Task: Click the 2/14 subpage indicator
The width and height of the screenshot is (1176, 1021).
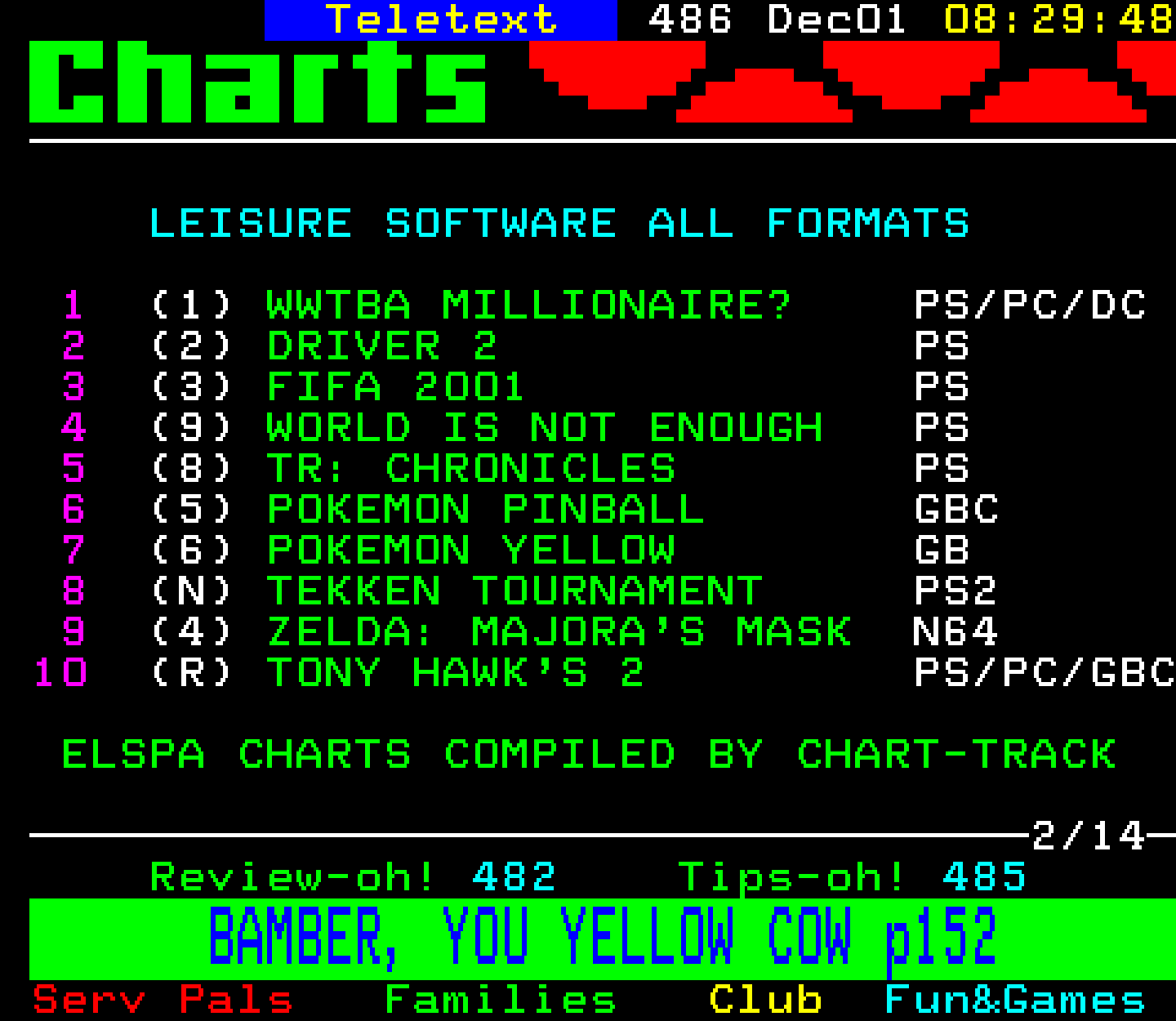Action: click(1089, 836)
